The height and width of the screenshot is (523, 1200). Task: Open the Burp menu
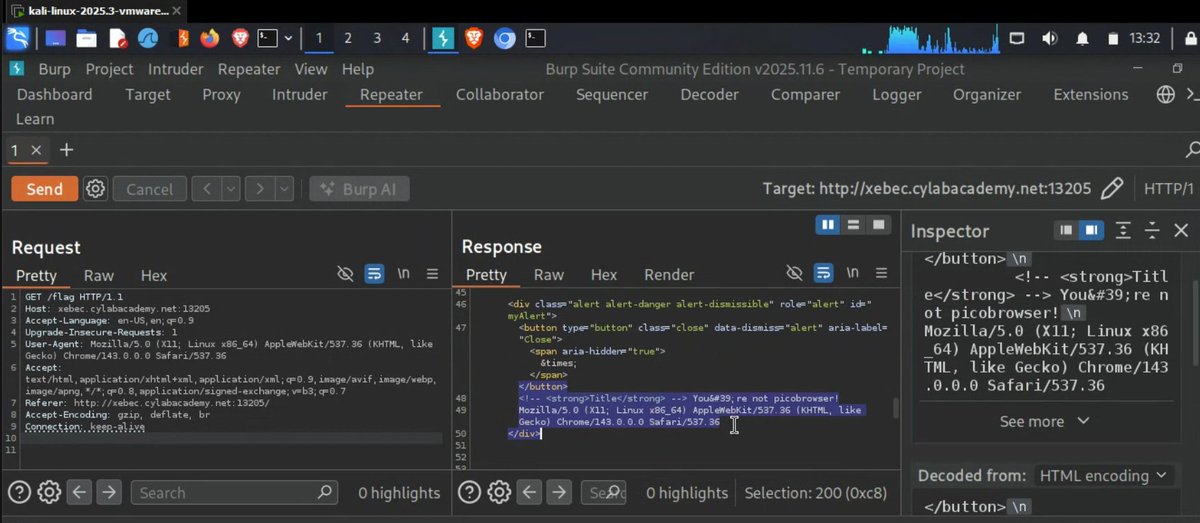pos(55,69)
